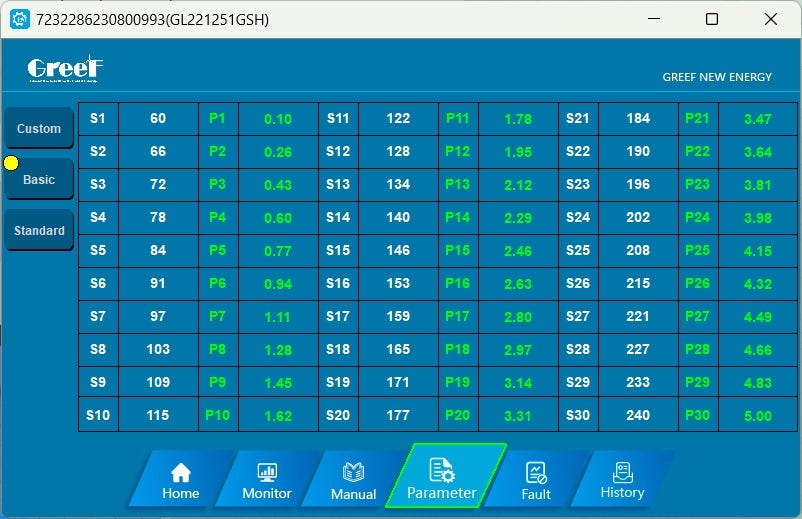
Task: Click the S30 value cell showing 240
Action: 638,415
